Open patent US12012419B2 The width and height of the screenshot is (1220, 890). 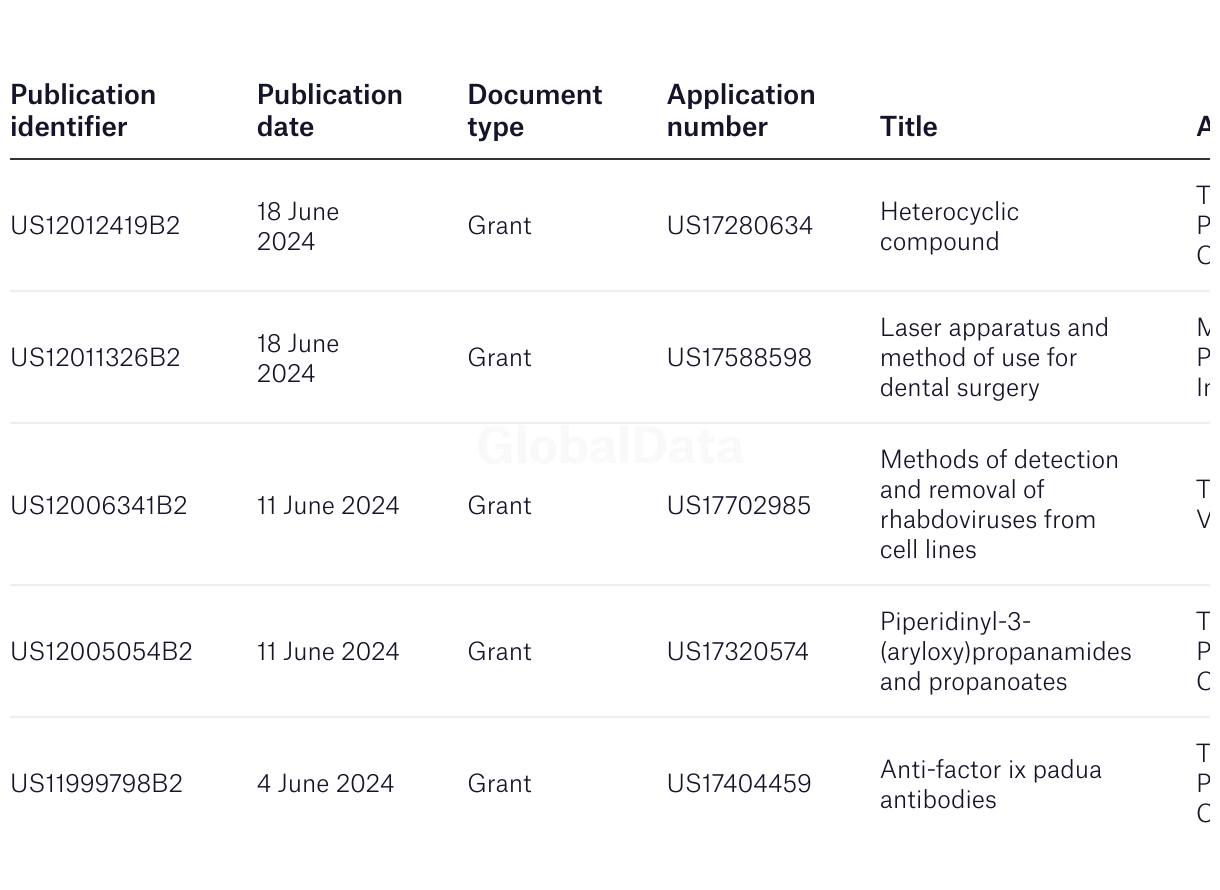tap(95, 226)
